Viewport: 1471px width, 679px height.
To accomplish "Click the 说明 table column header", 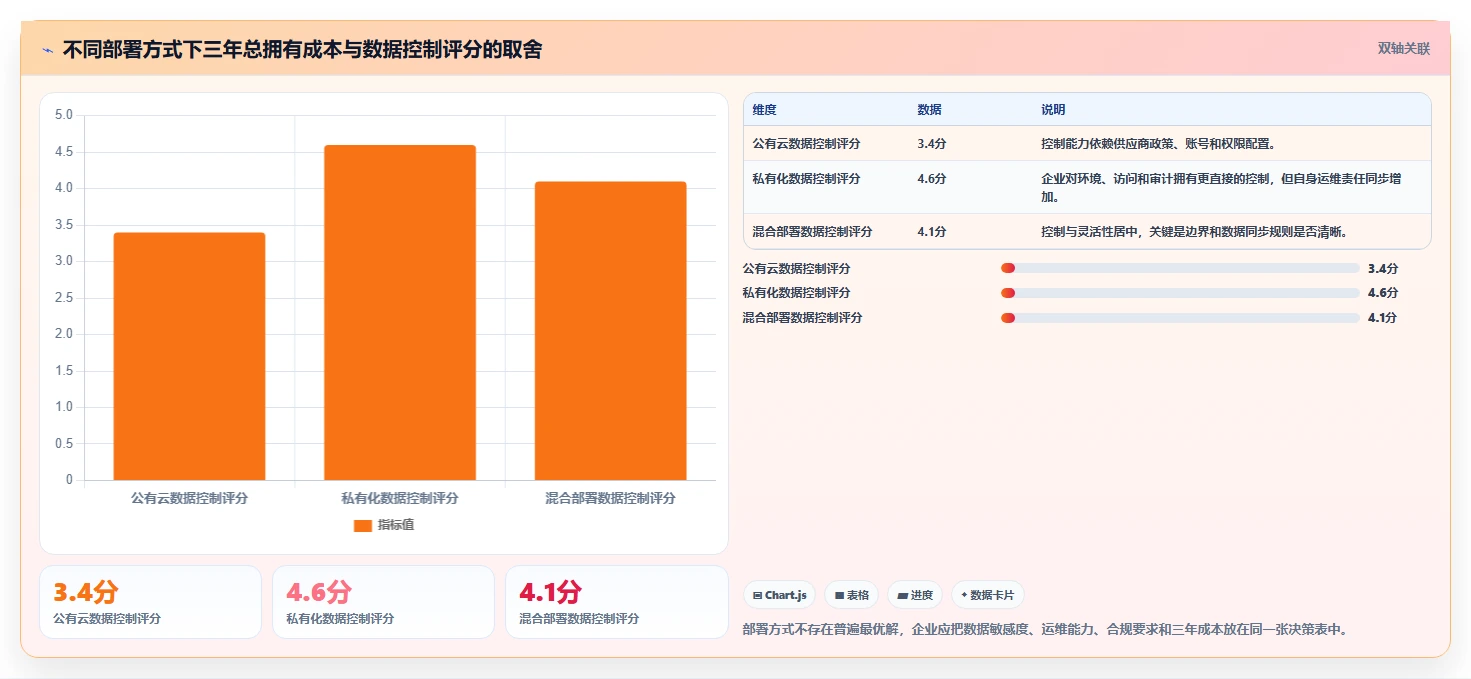I will coord(1053,110).
